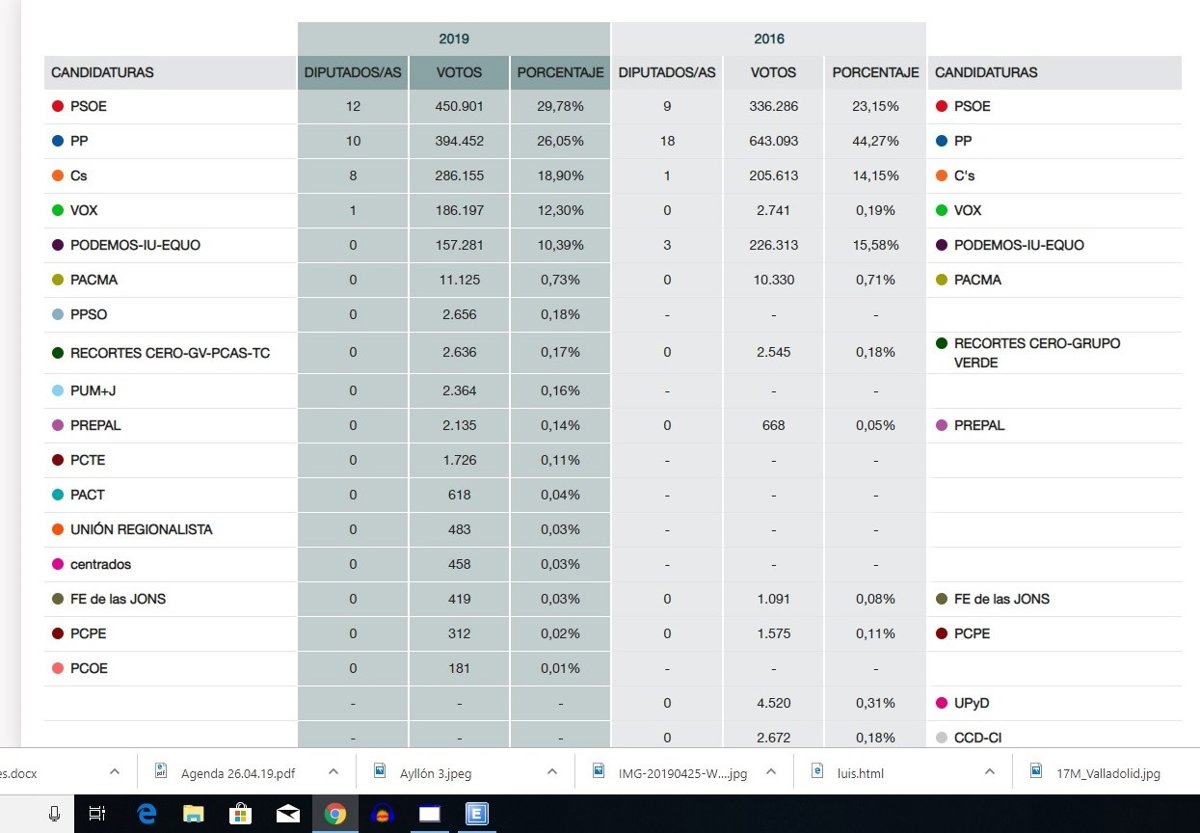Open downloaded file 17M_Valladolid.jpg
Viewport: 1200px width, 833px height.
pos(1108,772)
